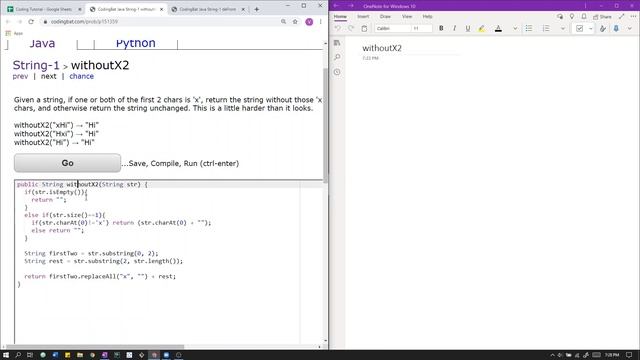Screen dimensions: 640x360
Task: Apply the yellow text highlighter
Action: pos(482,29)
